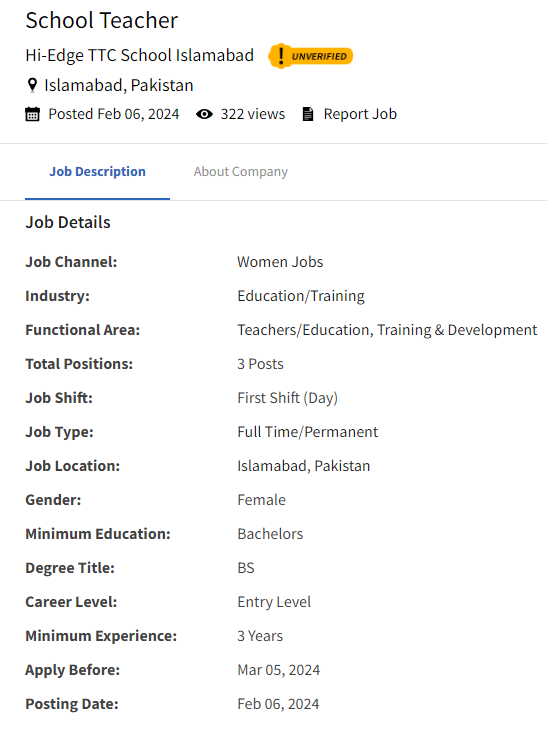Click the Unverified exclamation badge
This screenshot has height=734, width=547.
click(x=310, y=56)
